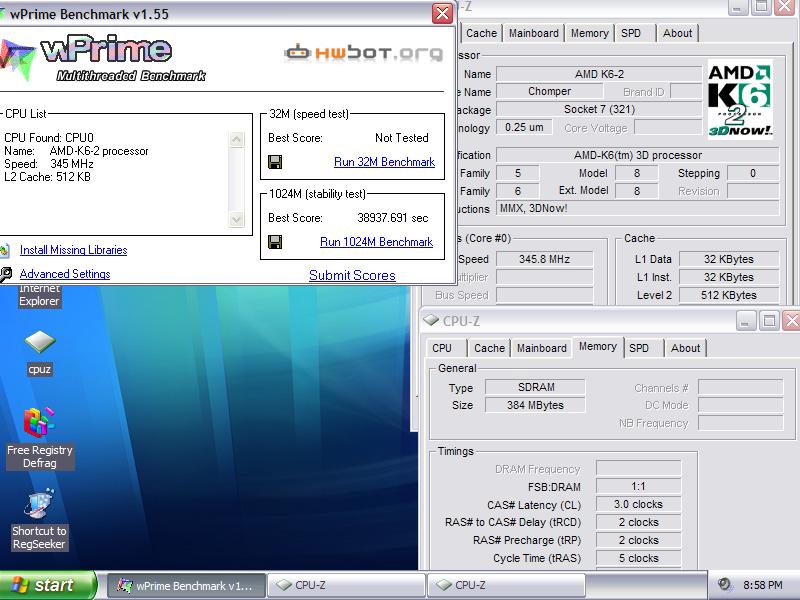The height and width of the screenshot is (600, 800).
Task: Run the 1024M Benchmark
Action: point(377,242)
